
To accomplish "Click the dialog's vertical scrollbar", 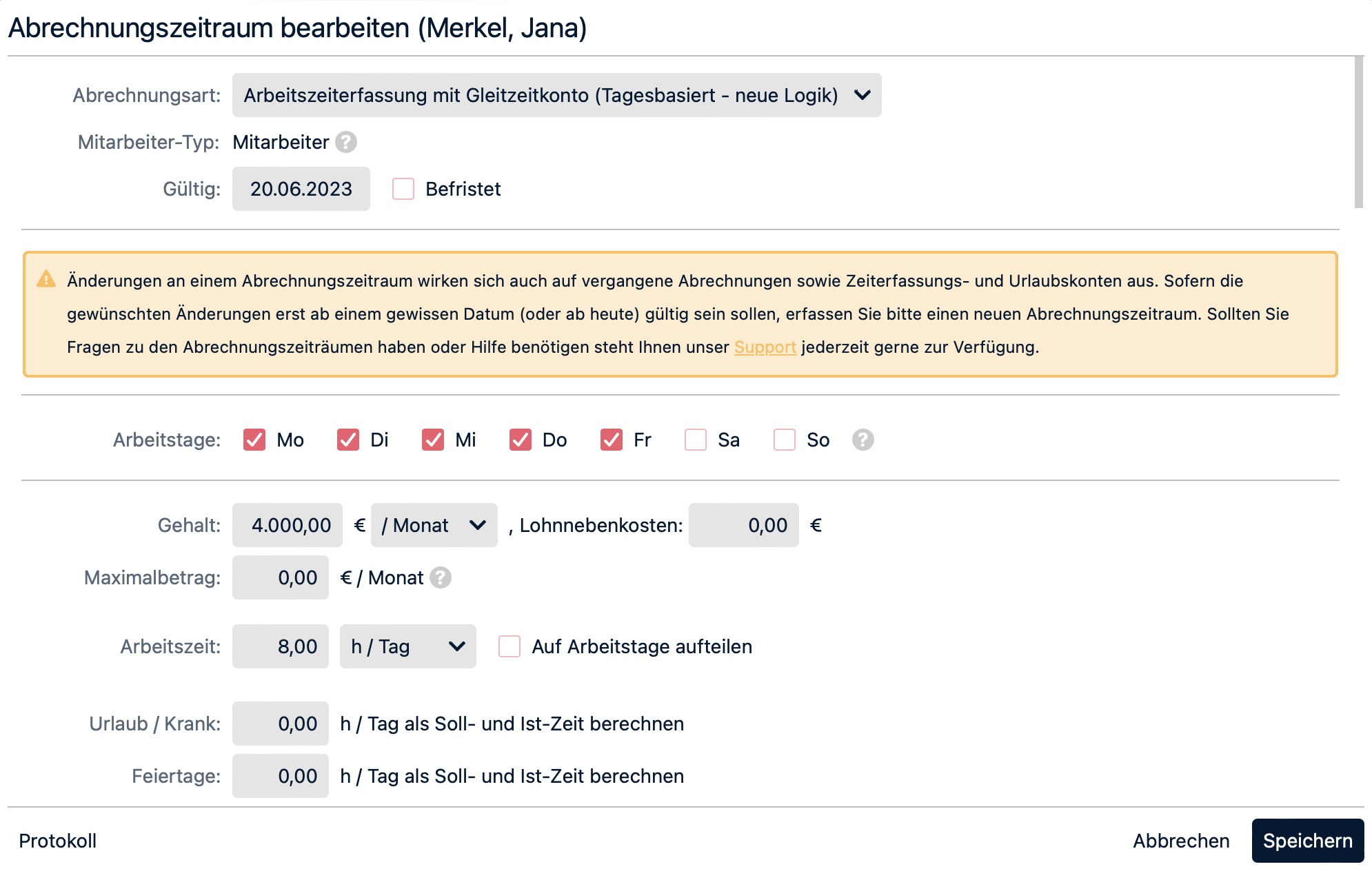I will pos(1358,132).
